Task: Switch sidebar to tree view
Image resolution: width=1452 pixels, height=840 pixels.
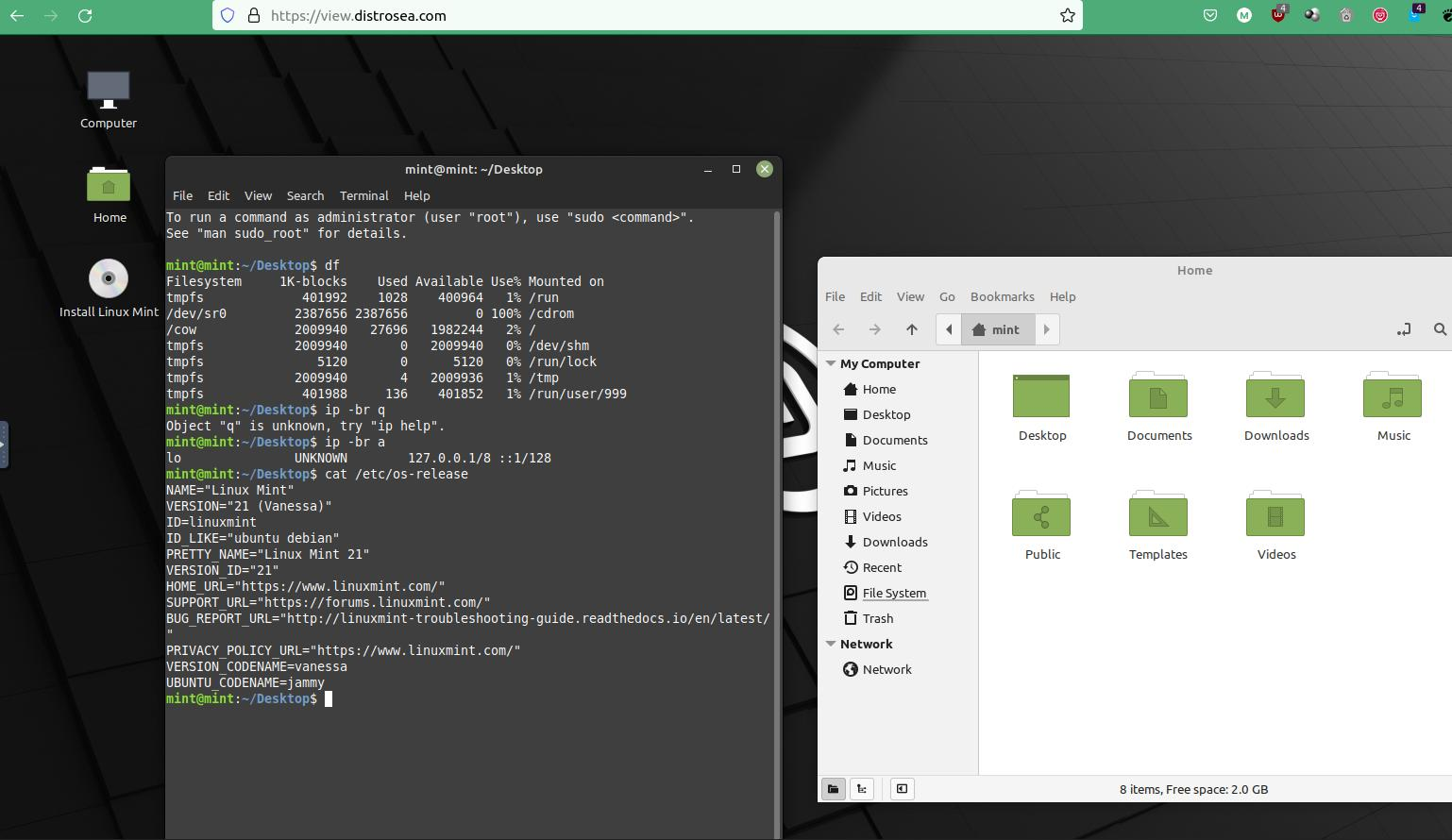Action: (x=862, y=789)
